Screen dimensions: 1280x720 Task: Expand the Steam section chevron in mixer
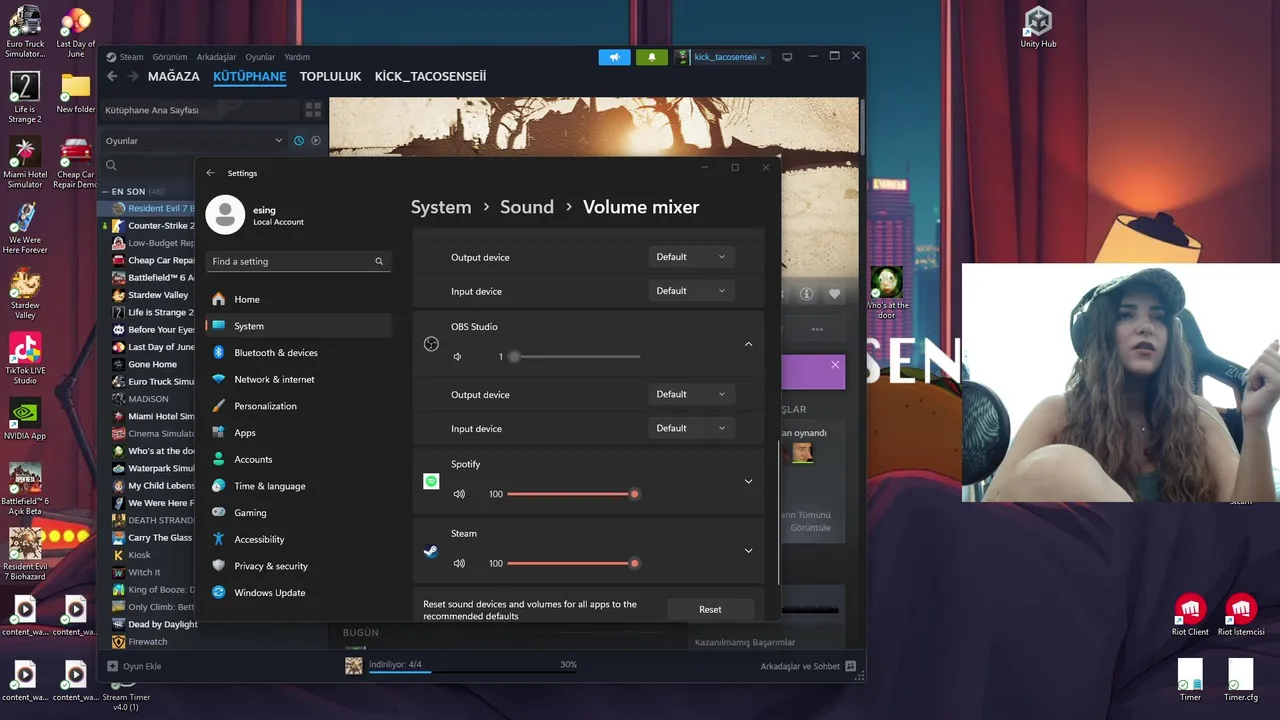(x=748, y=550)
